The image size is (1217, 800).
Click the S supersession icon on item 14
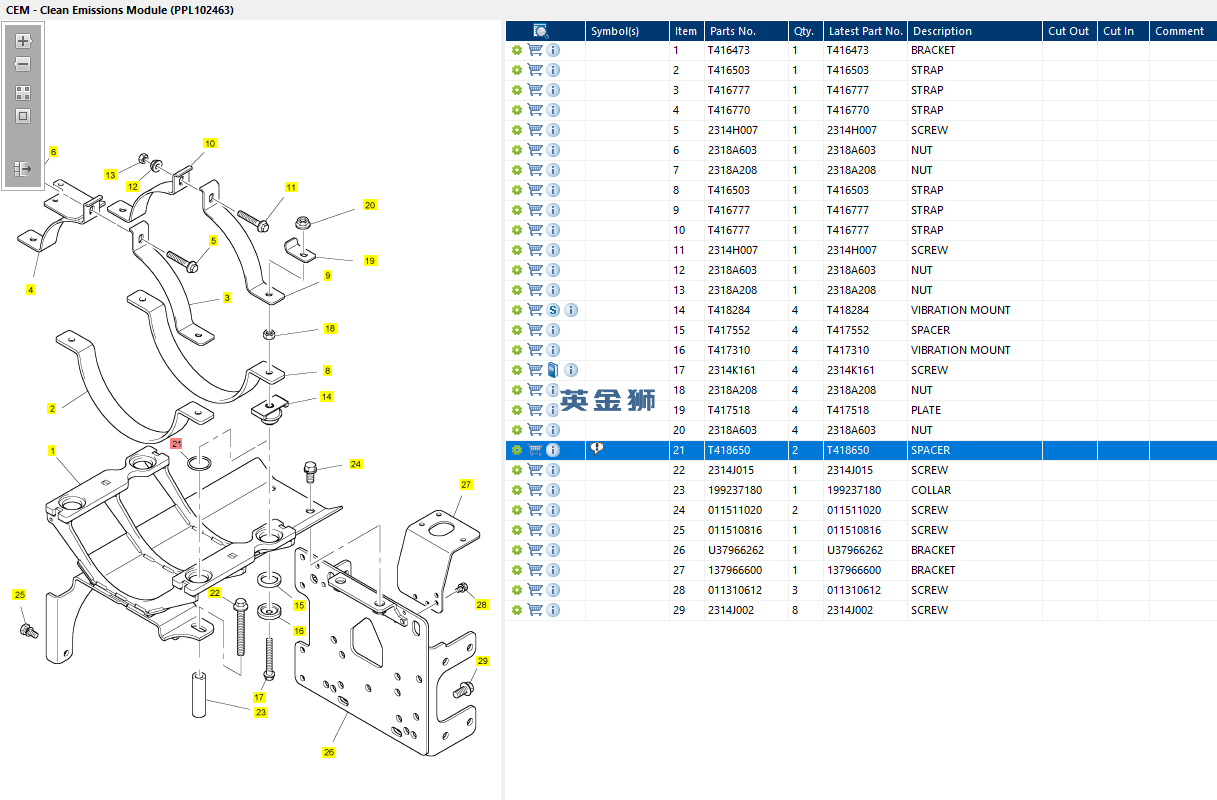click(553, 310)
